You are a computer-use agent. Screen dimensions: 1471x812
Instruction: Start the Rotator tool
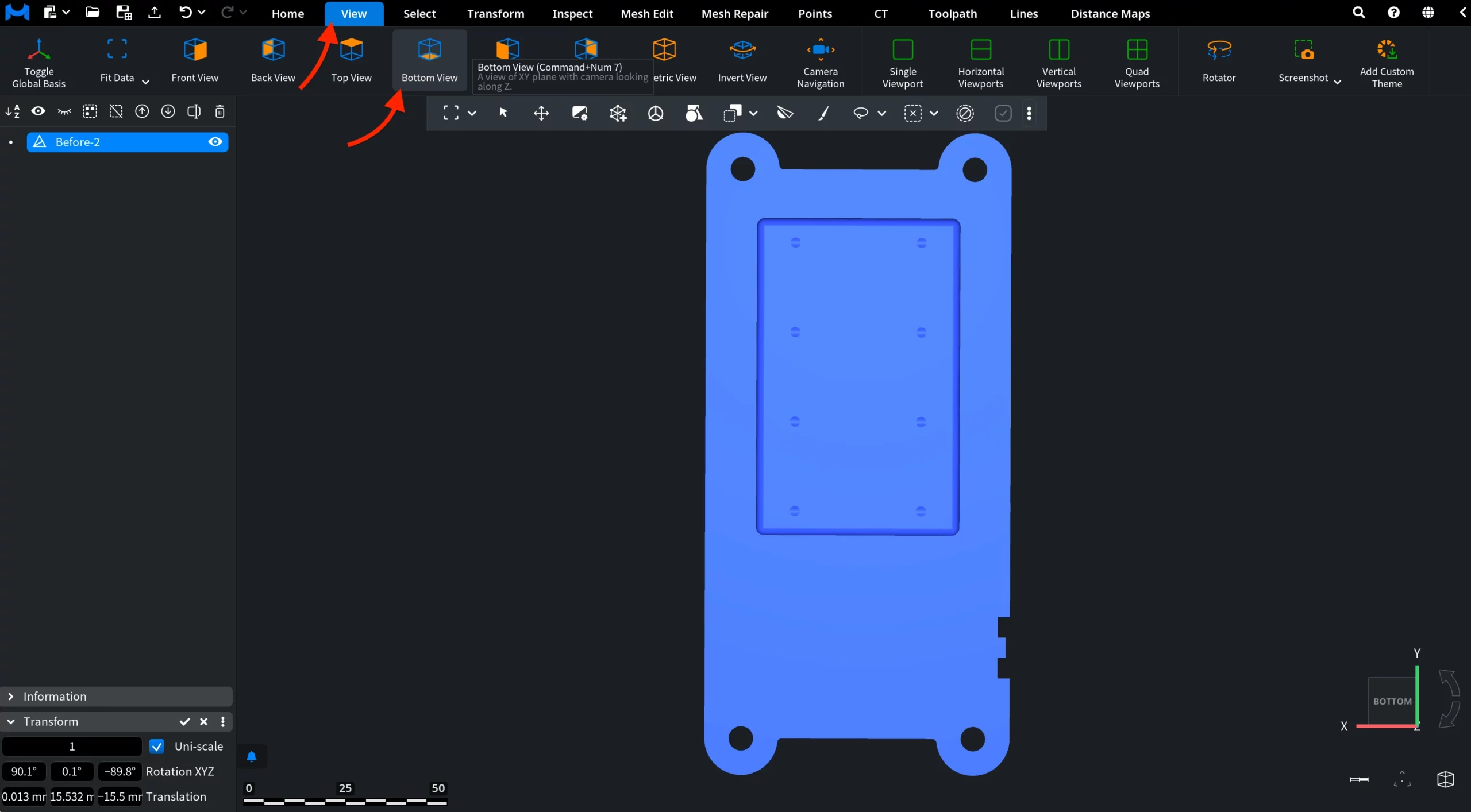coord(1219,60)
